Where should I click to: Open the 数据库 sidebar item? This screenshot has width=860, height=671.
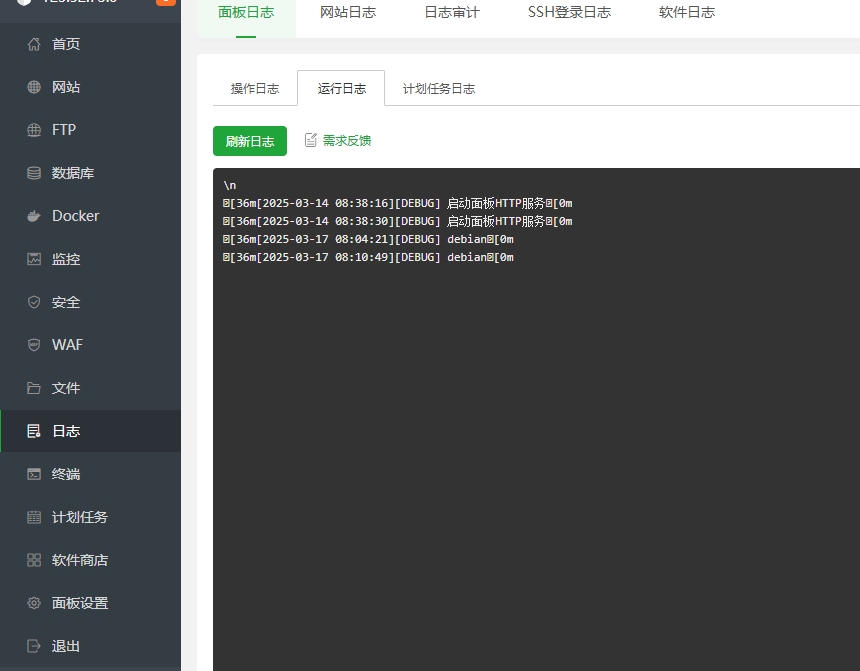coord(90,173)
